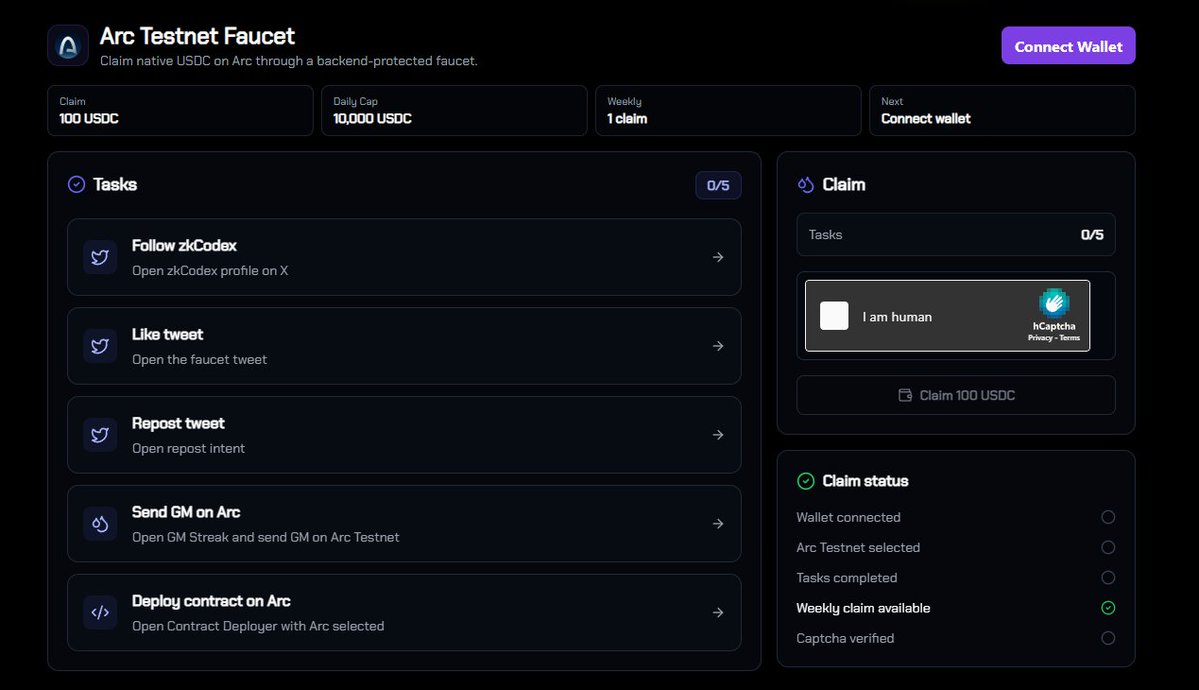This screenshot has width=1199, height=690.
Task: Click the Claim status heading text
Action: pos(865,480)
